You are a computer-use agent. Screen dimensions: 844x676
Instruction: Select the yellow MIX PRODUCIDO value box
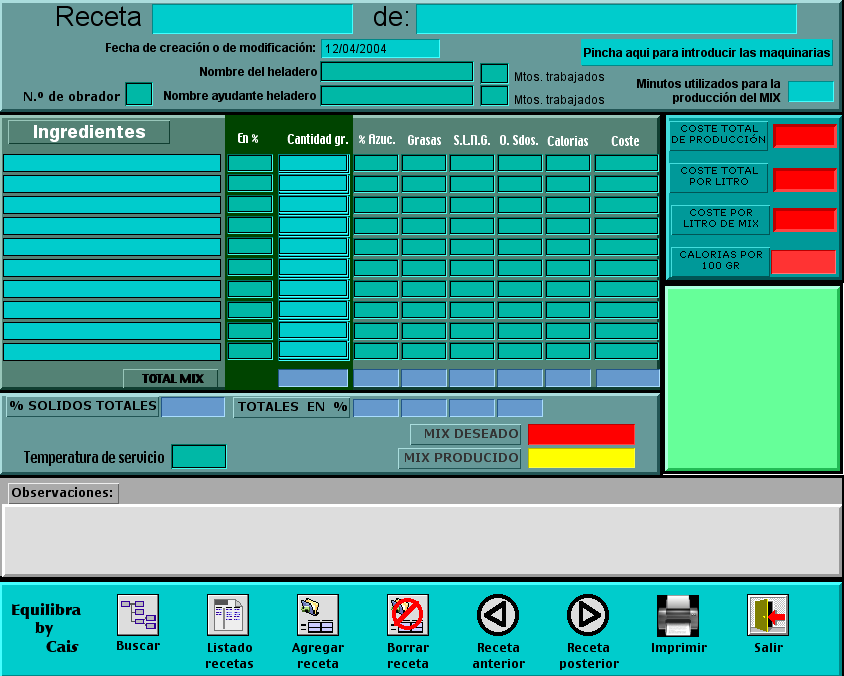(x=581, y=458)
